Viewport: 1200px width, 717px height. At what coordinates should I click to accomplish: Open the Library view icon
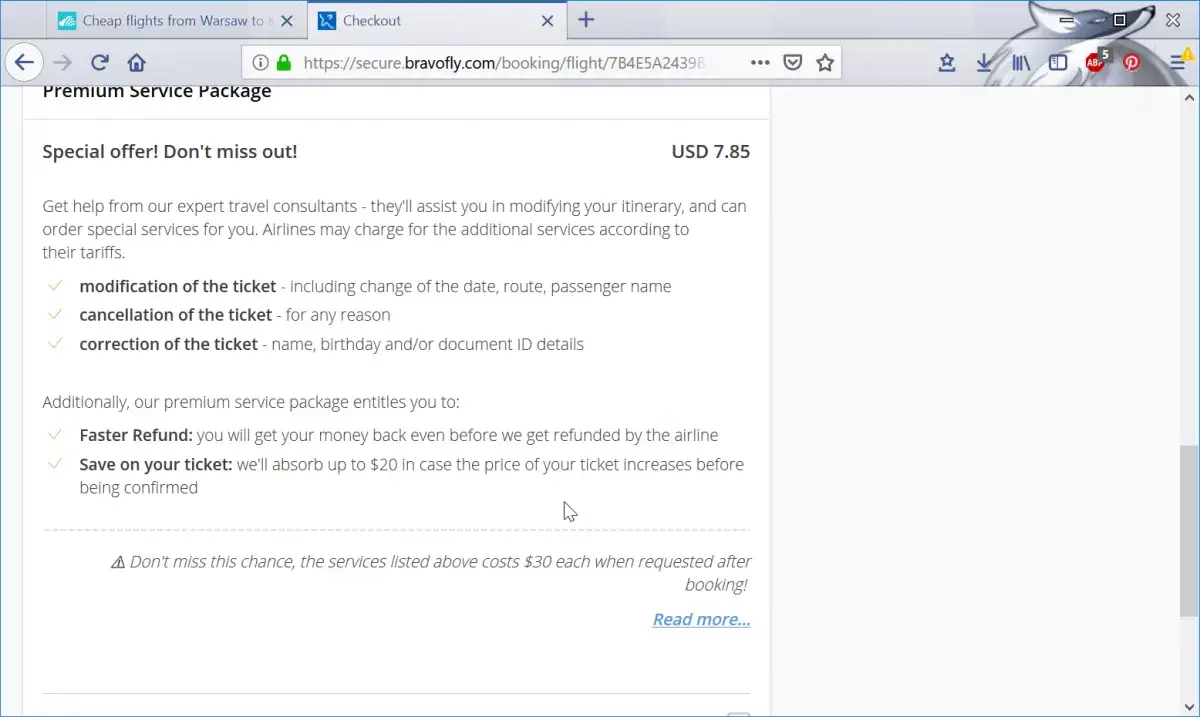coord(1021,62)
